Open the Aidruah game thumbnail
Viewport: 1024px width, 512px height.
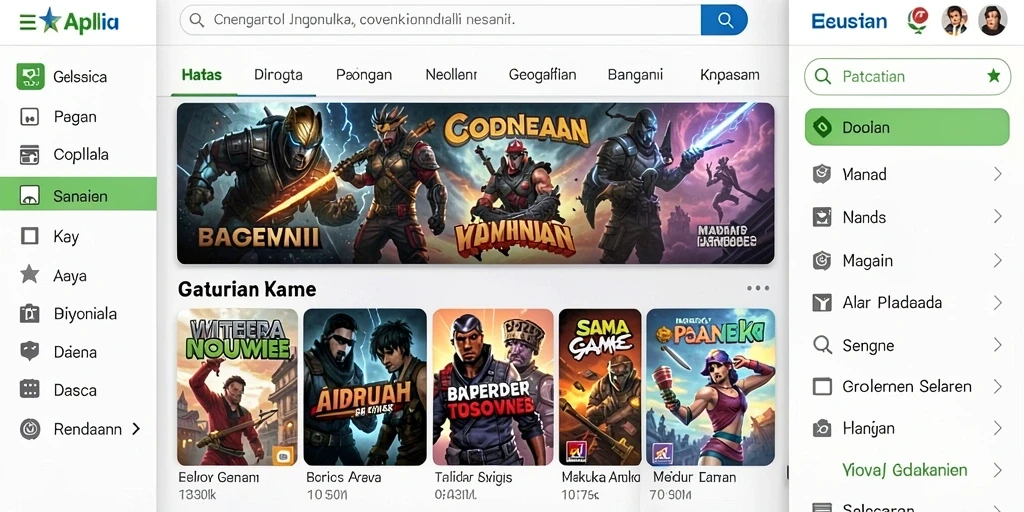(365, 387)
